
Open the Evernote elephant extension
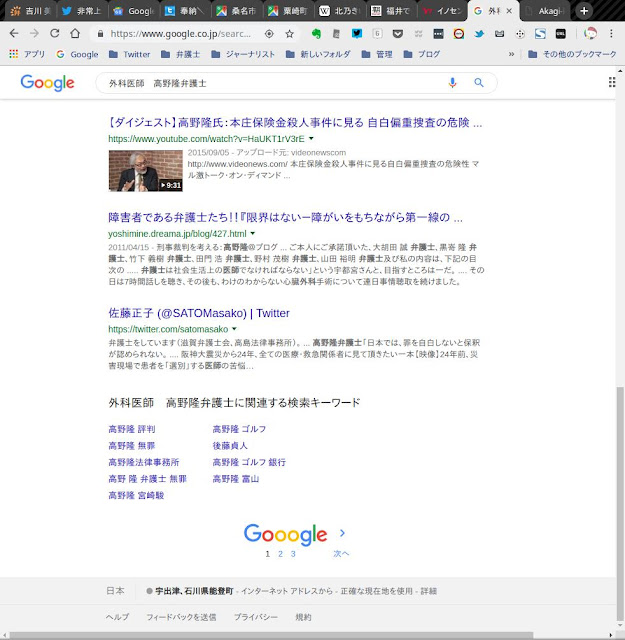[316, 34]
